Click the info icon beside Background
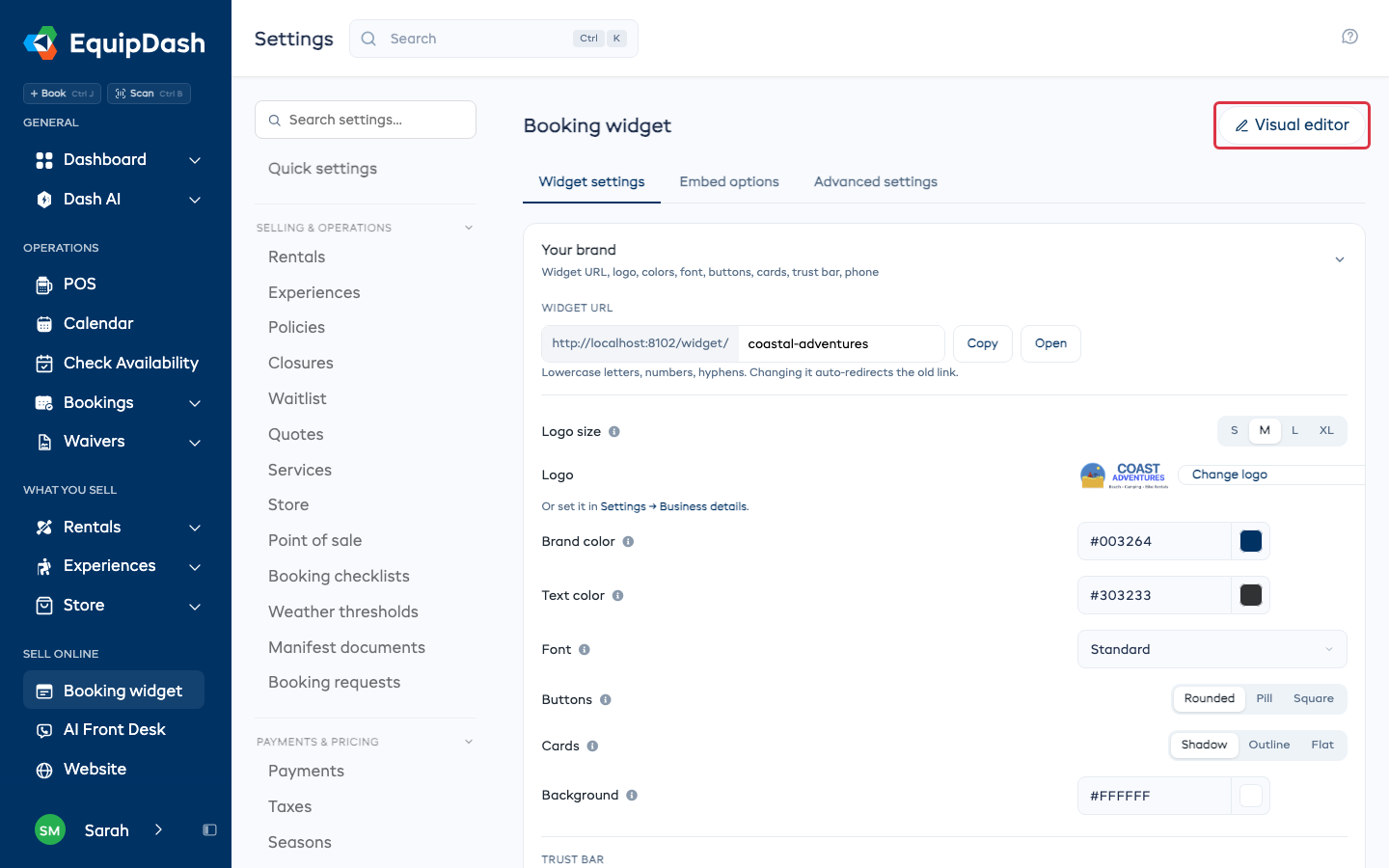Screen dimensions: 1389x868 pos(632,796)
